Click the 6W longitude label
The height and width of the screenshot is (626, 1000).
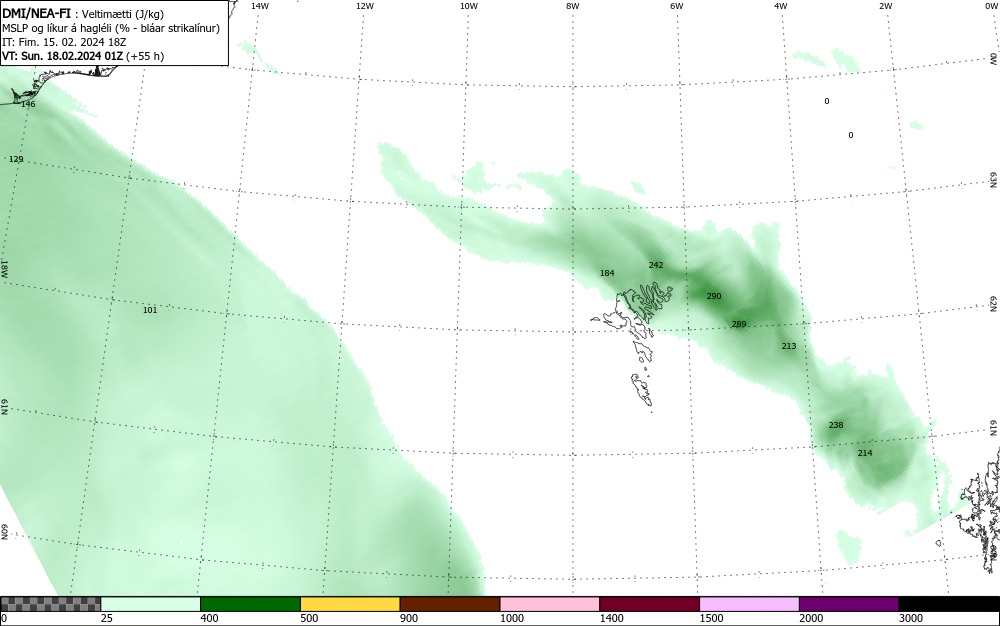[677, 6]
